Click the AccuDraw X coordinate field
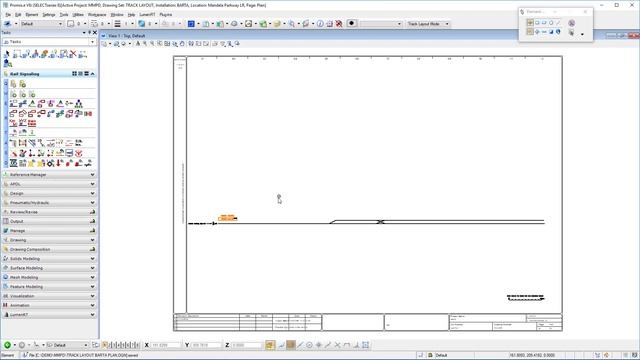The image size is (640, 360). pos(166,345)
